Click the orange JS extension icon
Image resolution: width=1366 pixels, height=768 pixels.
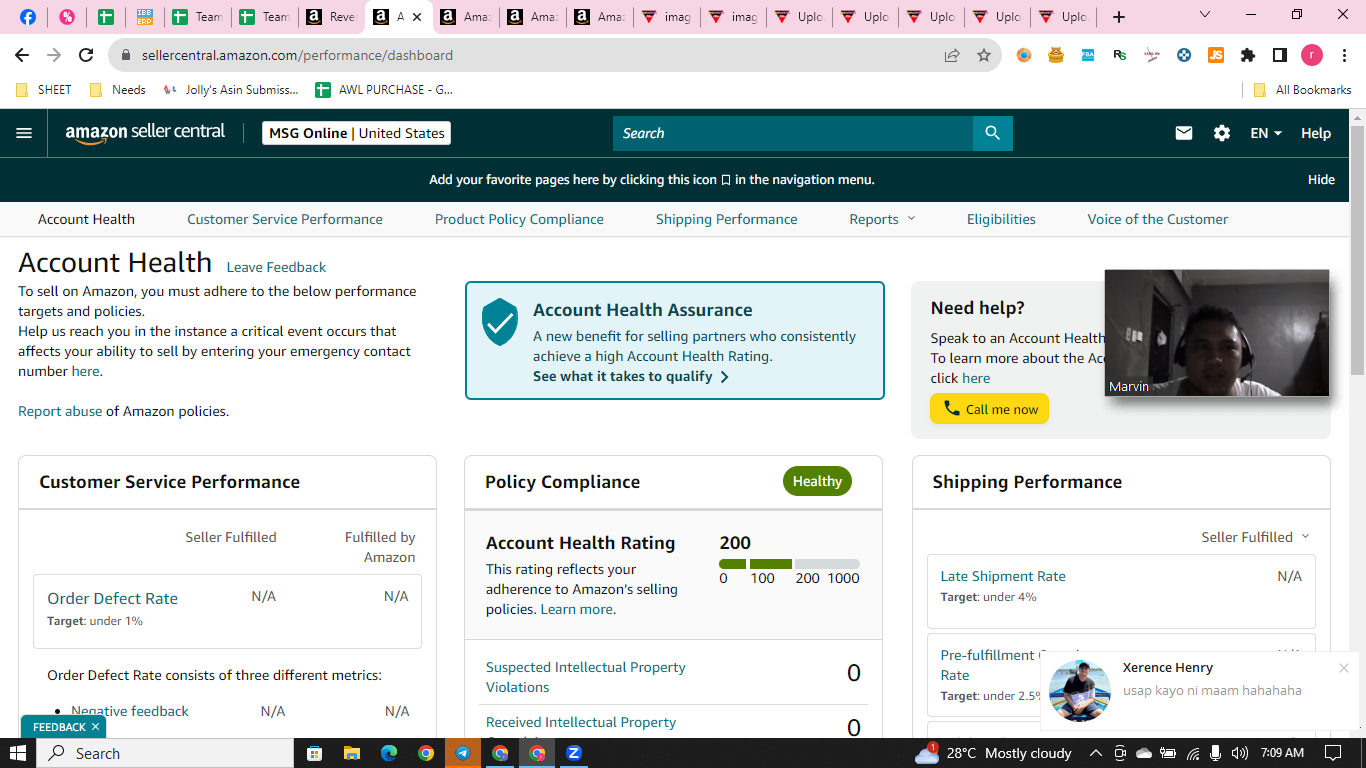(1216, 55)
